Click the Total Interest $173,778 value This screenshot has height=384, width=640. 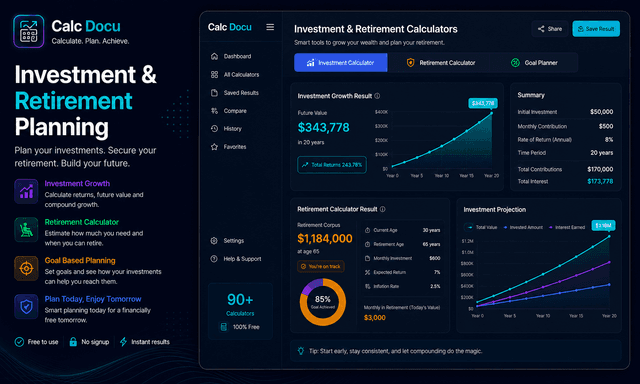tap(600, 181)
